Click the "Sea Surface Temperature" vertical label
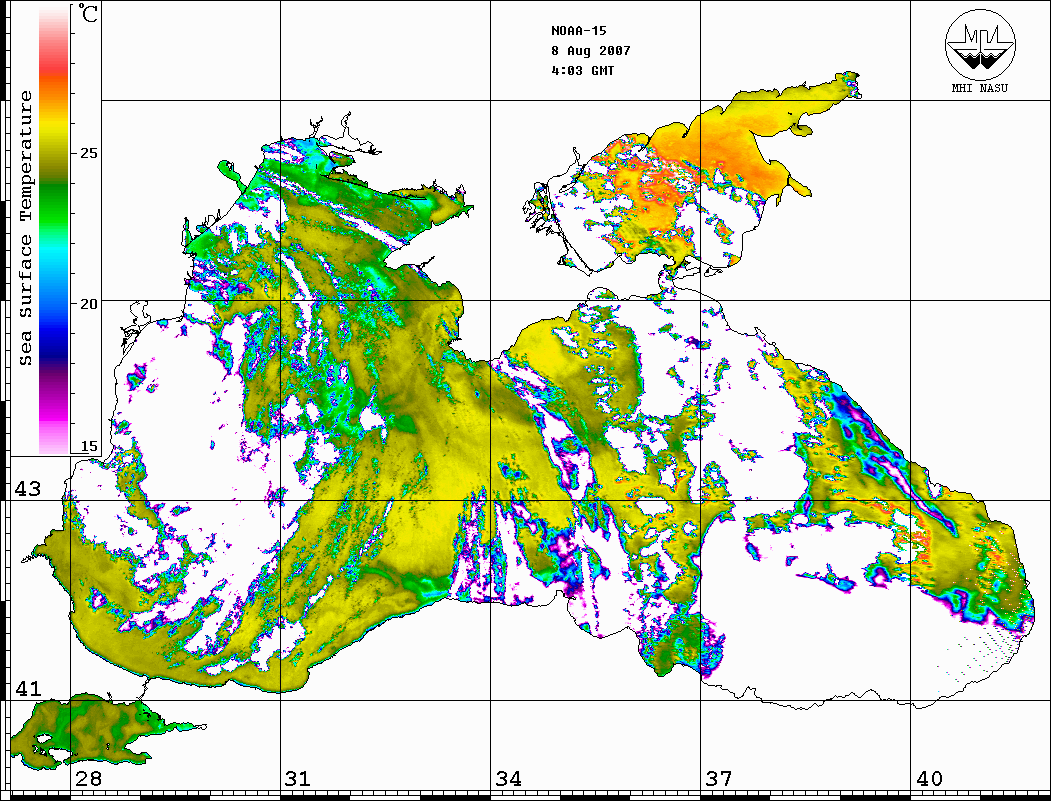1051x801 pixels. click(25, 228)
